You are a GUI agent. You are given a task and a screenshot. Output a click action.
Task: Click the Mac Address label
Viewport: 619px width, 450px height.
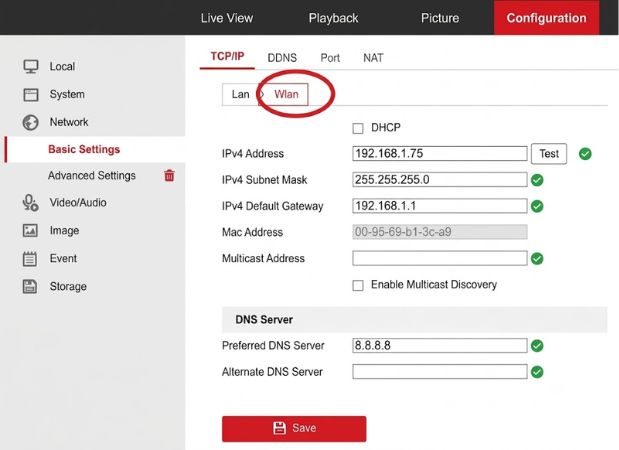252,232
